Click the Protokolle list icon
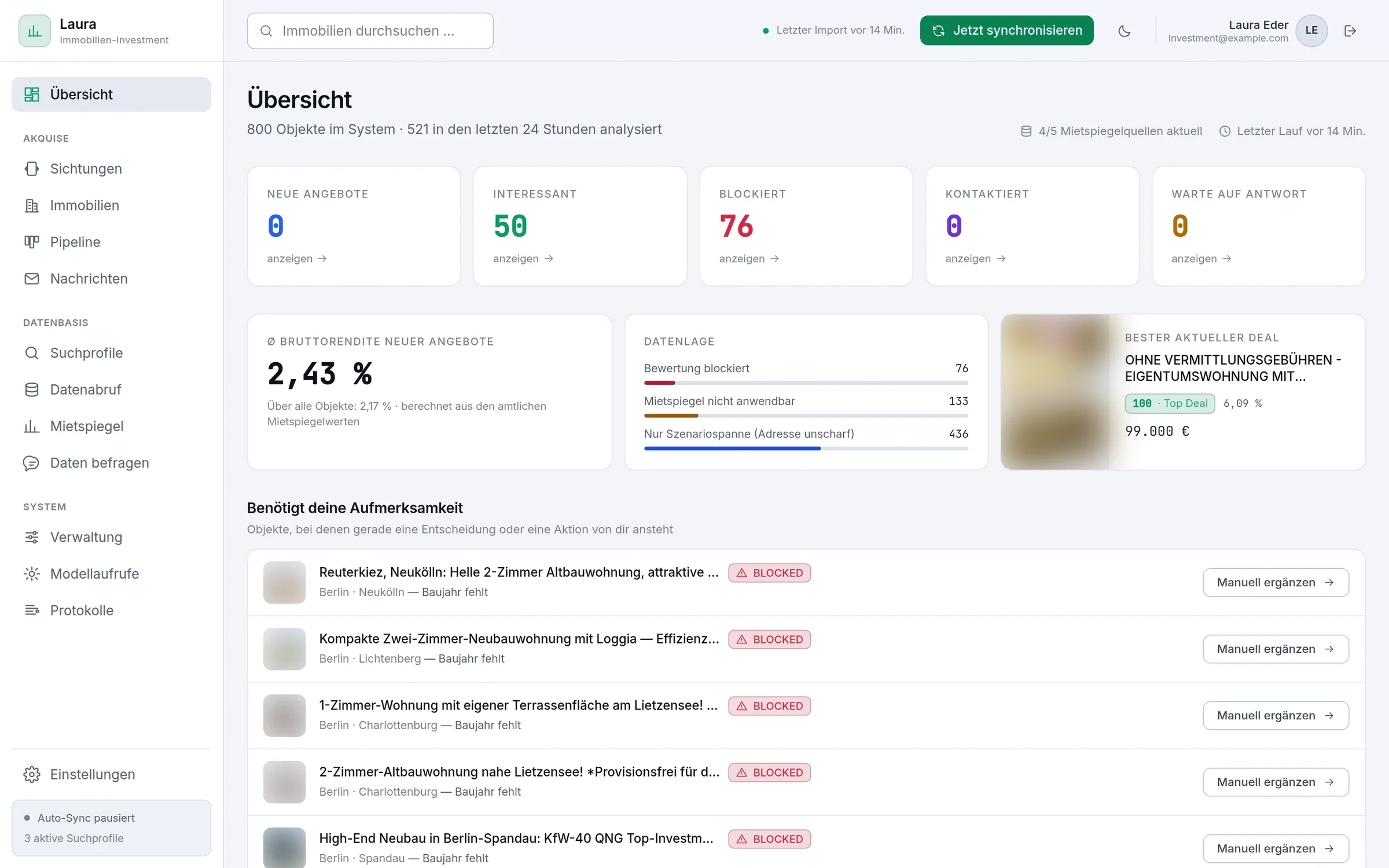The height and width of the screenshot is (868, 1389). tap(32, 610)
